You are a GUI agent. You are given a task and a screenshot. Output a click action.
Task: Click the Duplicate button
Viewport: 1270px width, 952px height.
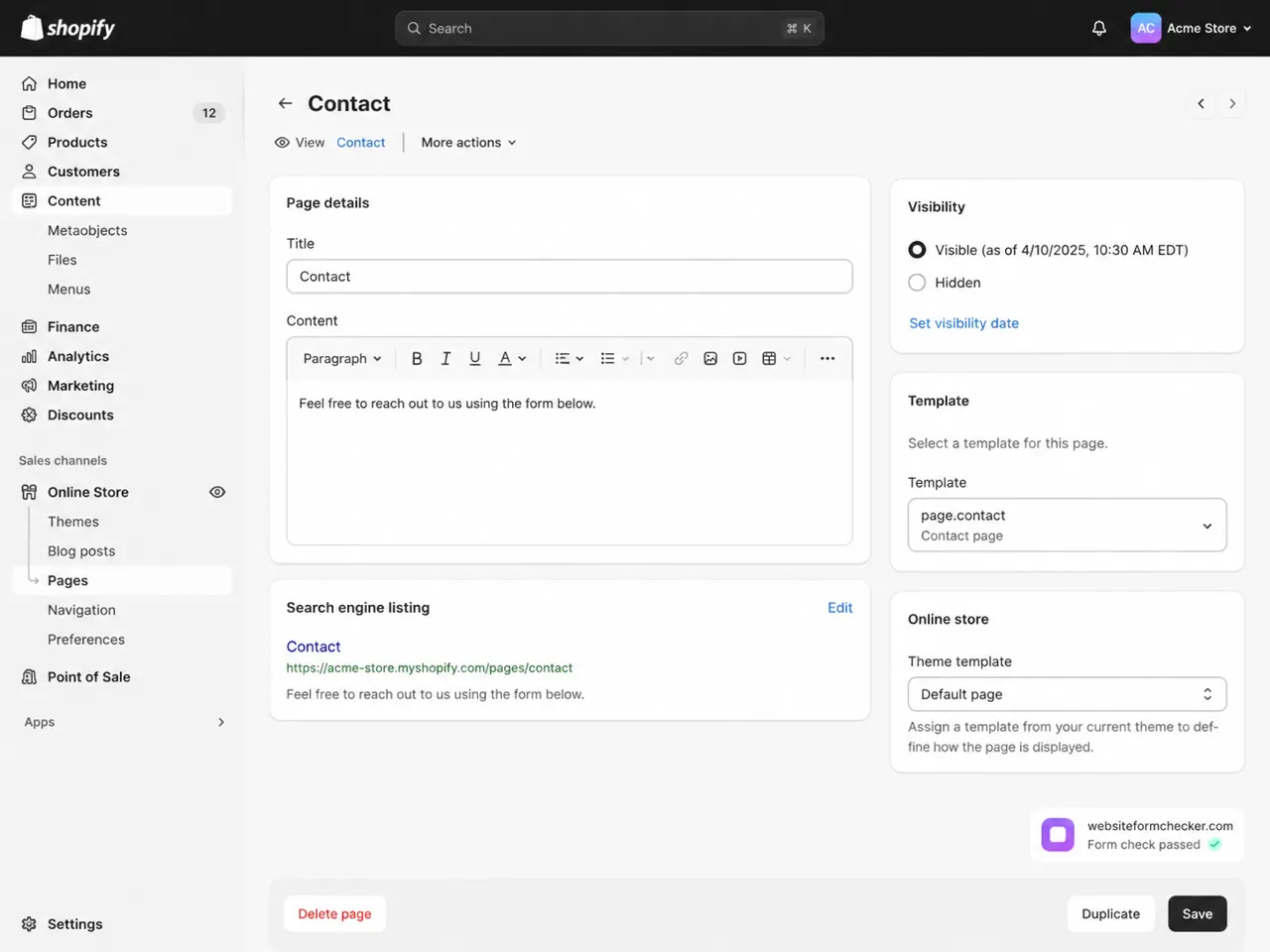pyautogui.click(x=1111, y=913)
